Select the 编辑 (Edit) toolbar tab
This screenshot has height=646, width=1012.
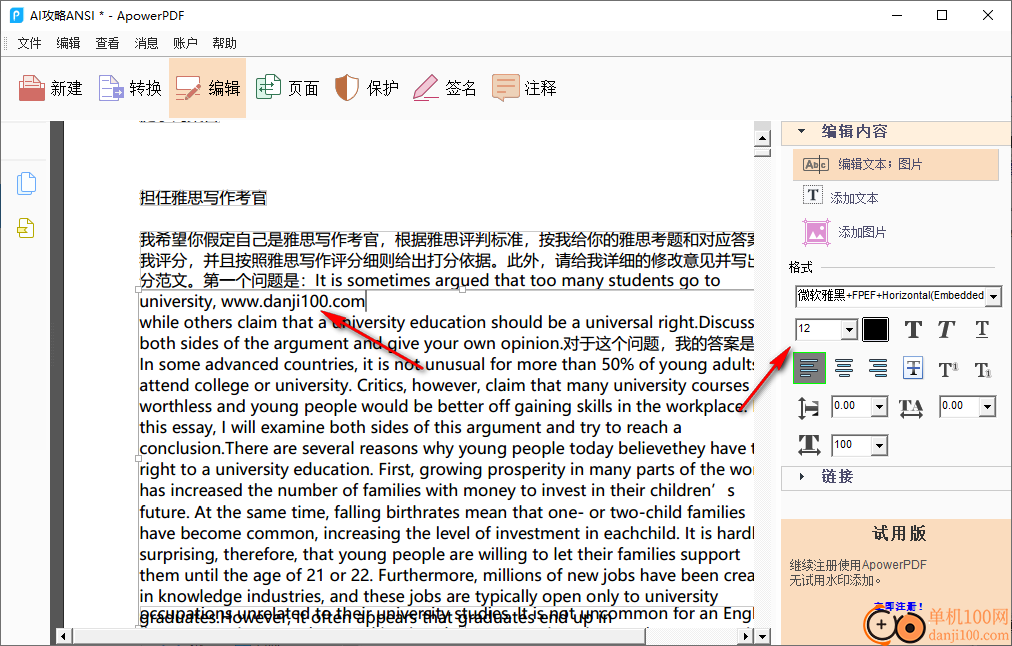[208, 88]
